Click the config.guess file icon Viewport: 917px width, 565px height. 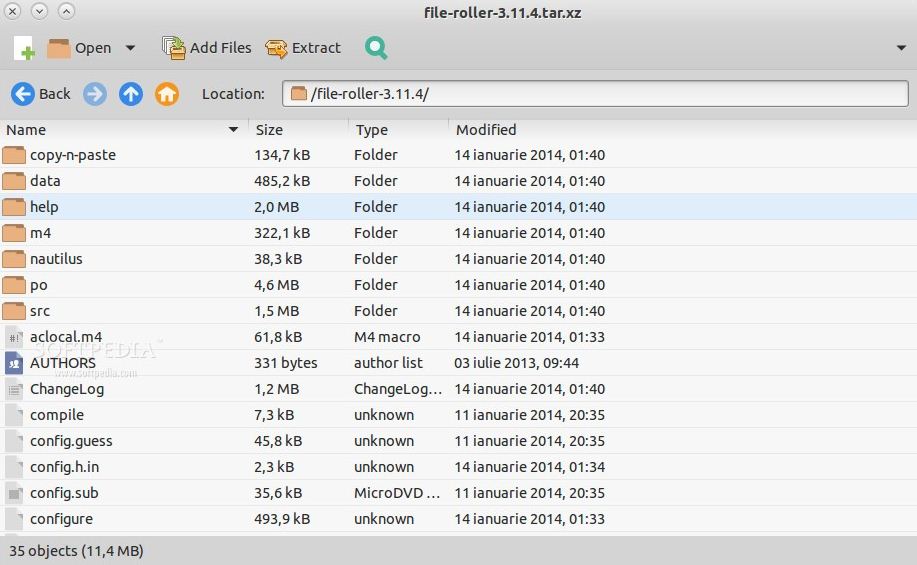coord(14,441)
